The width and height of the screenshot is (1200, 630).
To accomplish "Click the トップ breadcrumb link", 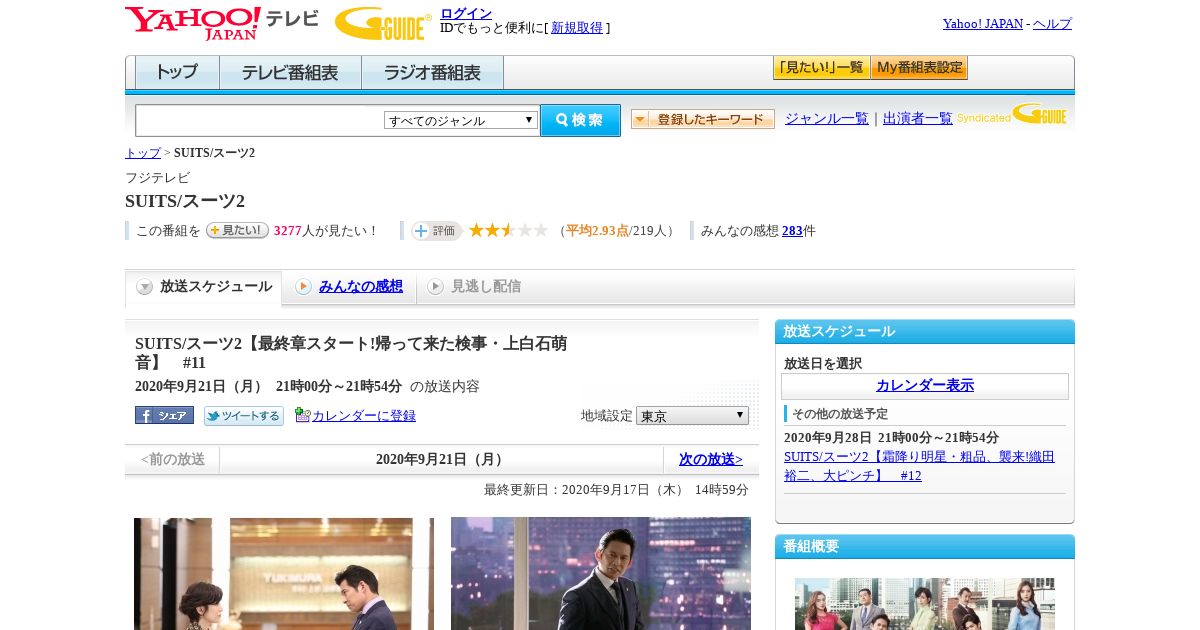I will coord(143,153).
